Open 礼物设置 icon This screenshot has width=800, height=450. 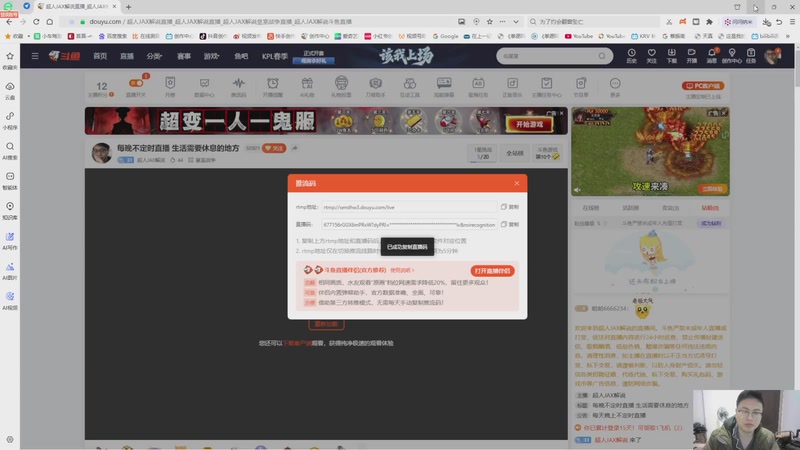coord(341,87)
